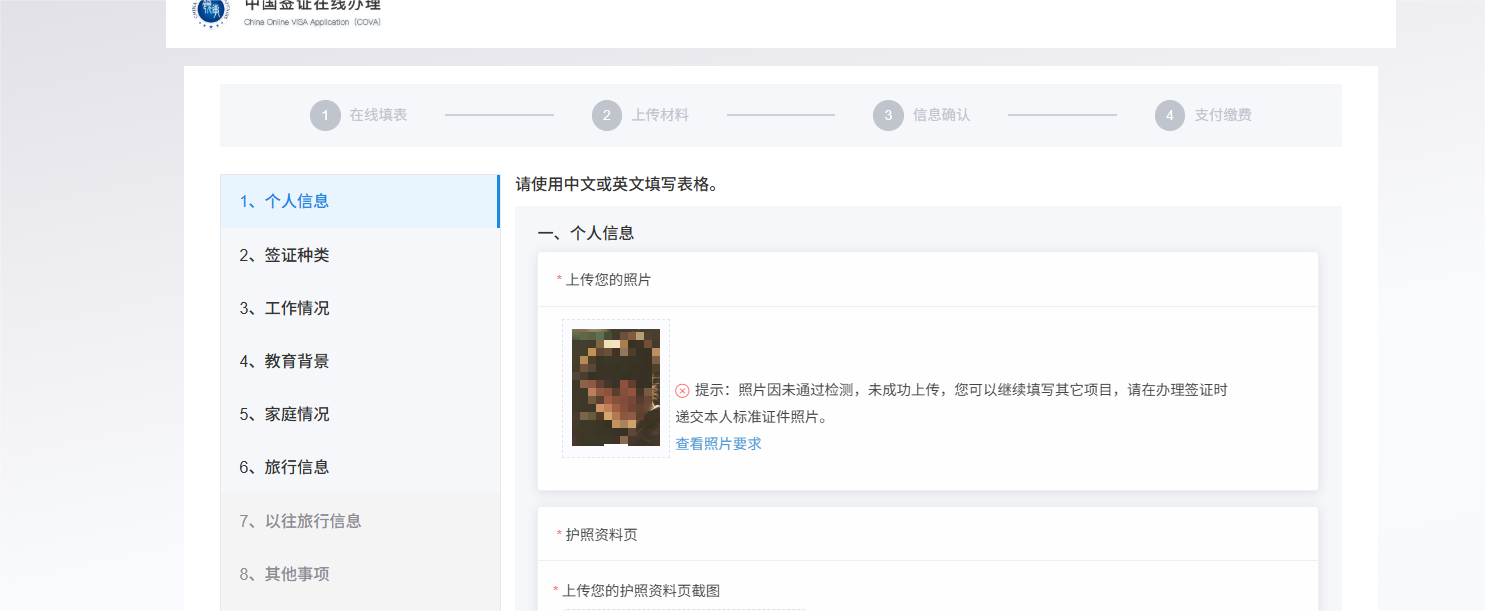Screen dimensions: 1485x611
Task: Click the red error icon beside 提示
Action: pyautogui.click(x=682, y=390)
